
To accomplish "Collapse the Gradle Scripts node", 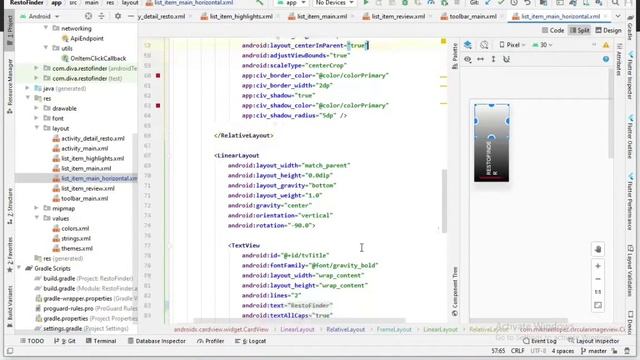I will (19, 268).
